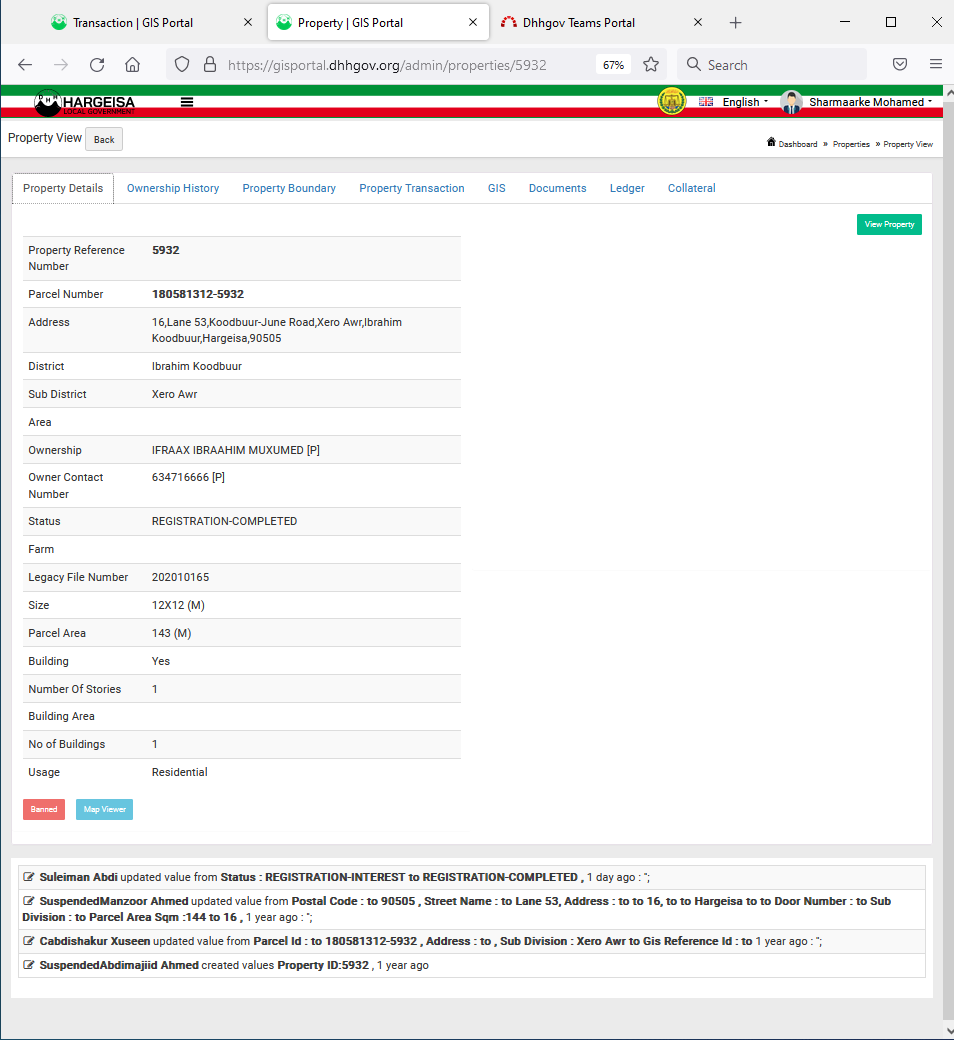Open the English language dropdown
The width and height of the screenshot is (954, 1040).
(745, 102)
